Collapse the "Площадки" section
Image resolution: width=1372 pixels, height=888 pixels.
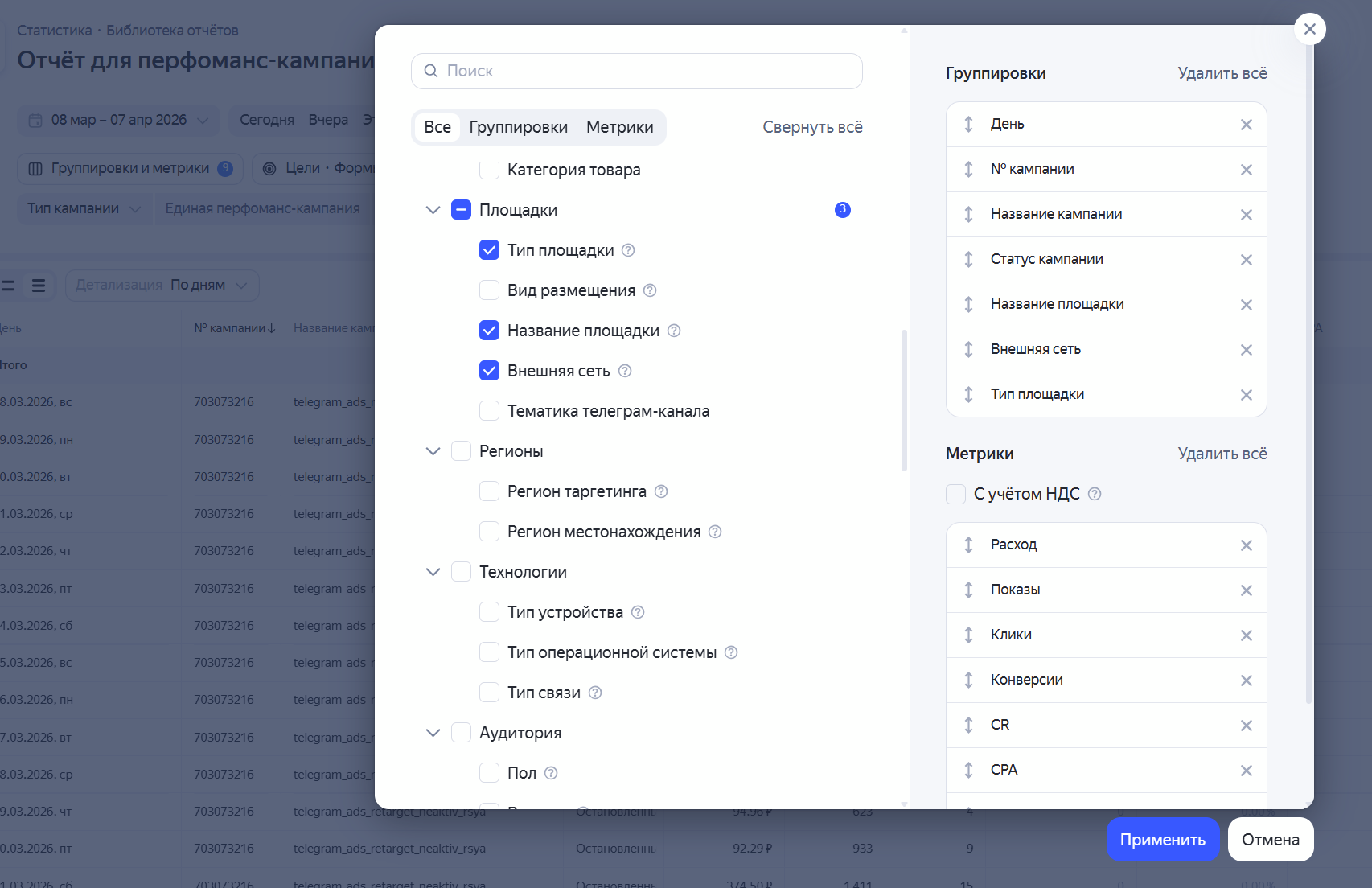click(433, 209)
